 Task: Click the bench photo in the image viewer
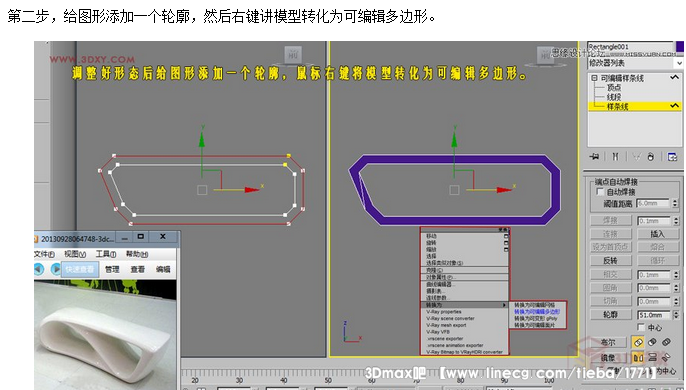pos(105,335)
